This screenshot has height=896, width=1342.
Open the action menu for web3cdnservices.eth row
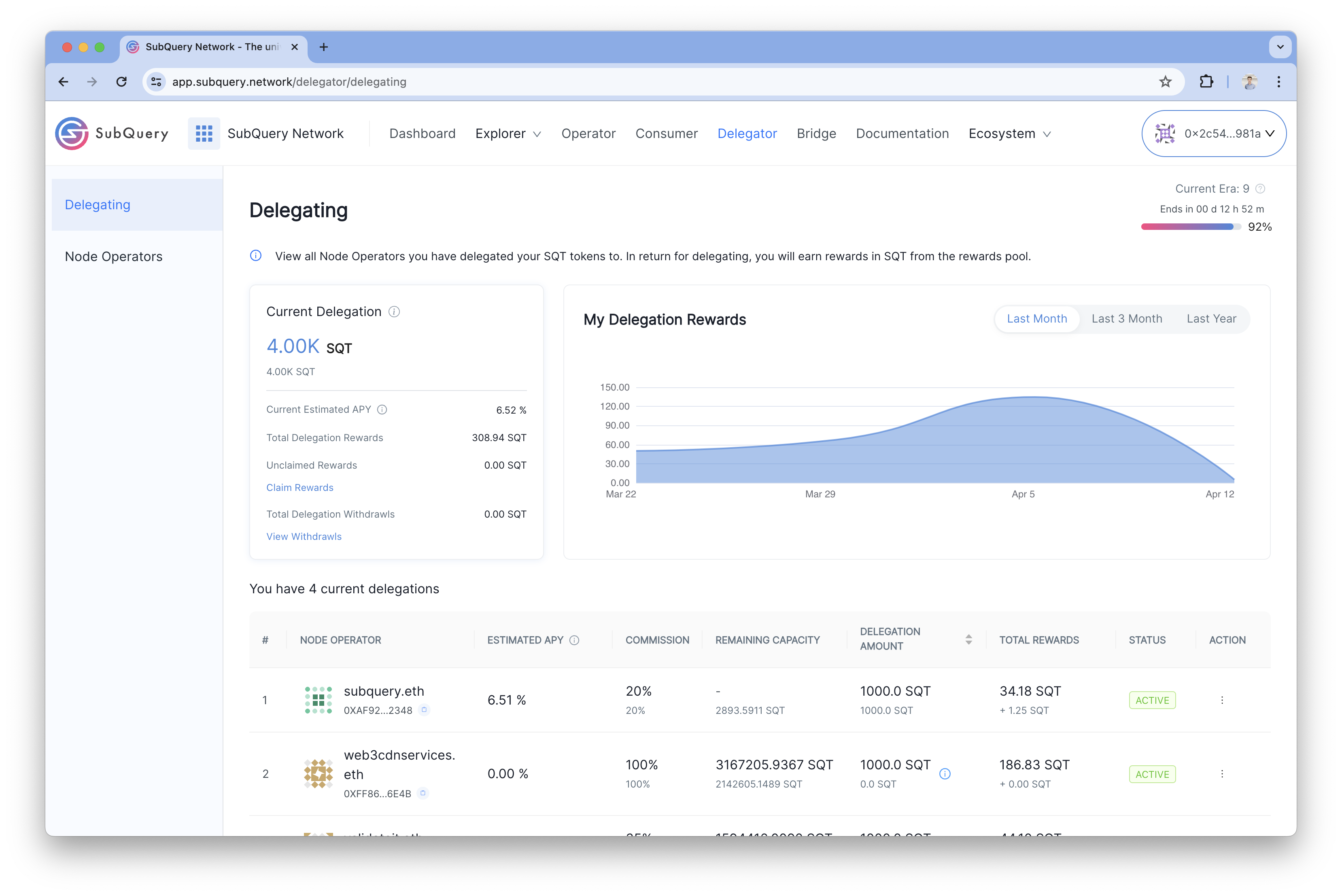coord(1222,774)
